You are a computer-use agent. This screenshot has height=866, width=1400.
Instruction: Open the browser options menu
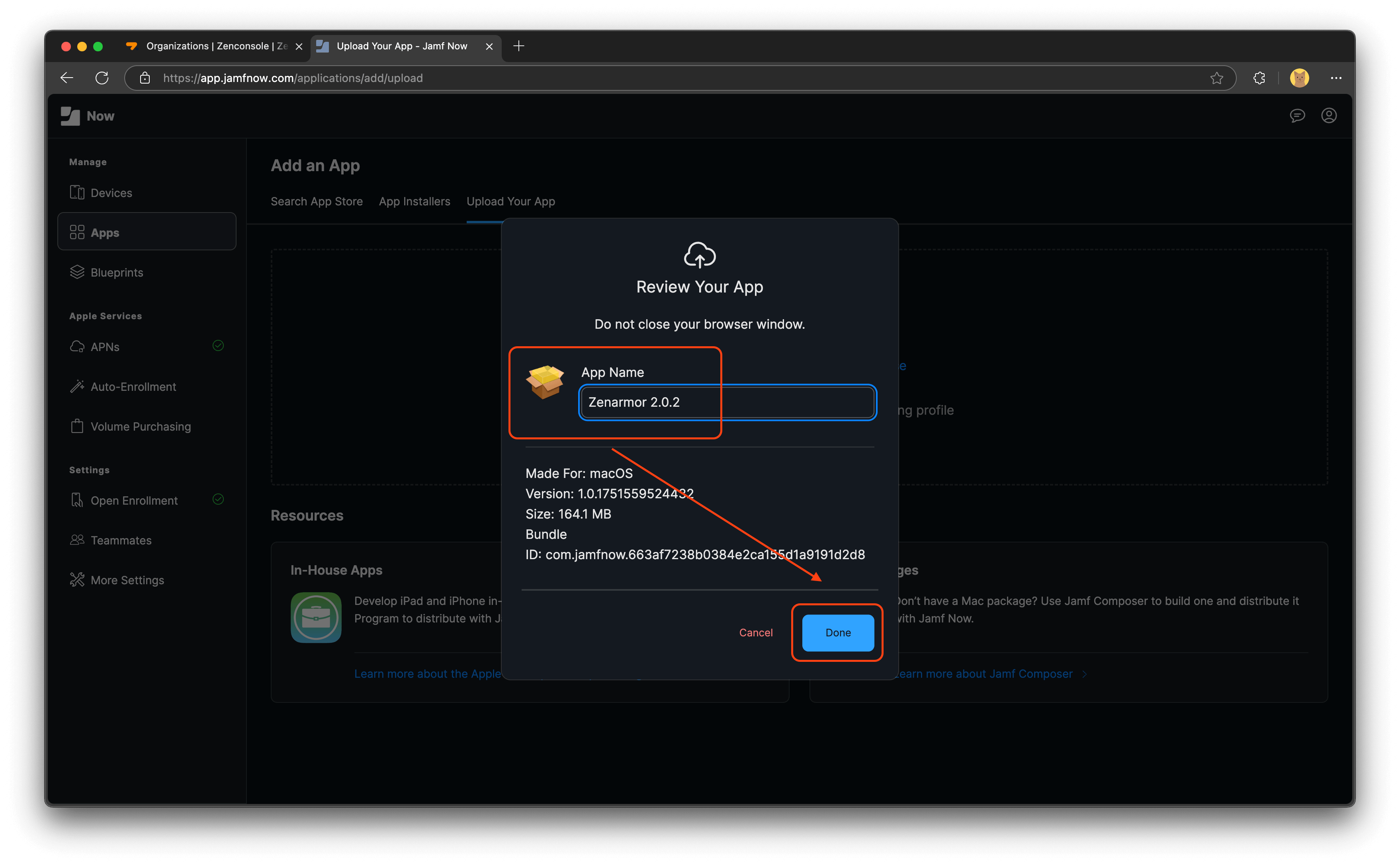[x=1336, y=78]
